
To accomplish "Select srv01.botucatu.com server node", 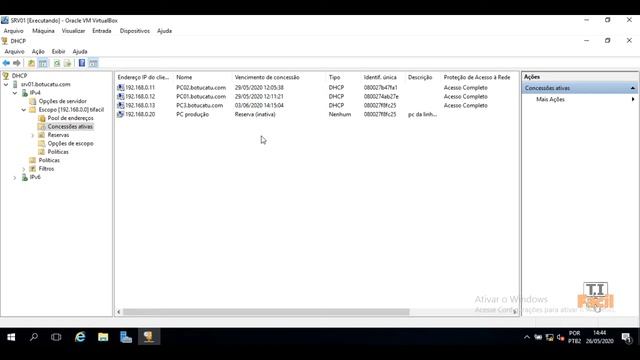I will [45, 84].
